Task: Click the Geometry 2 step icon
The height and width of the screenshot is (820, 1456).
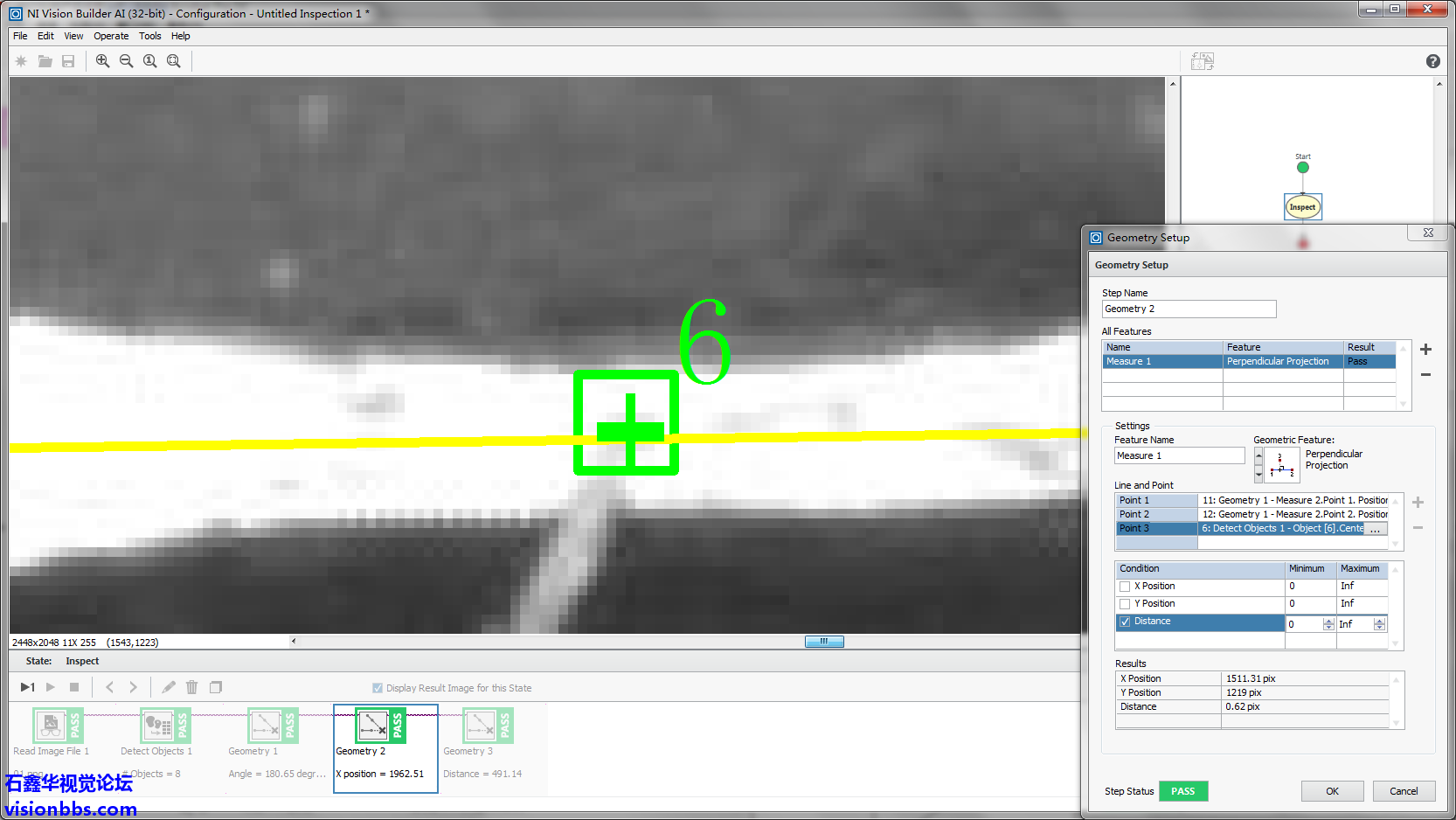Action: [373, 725]
